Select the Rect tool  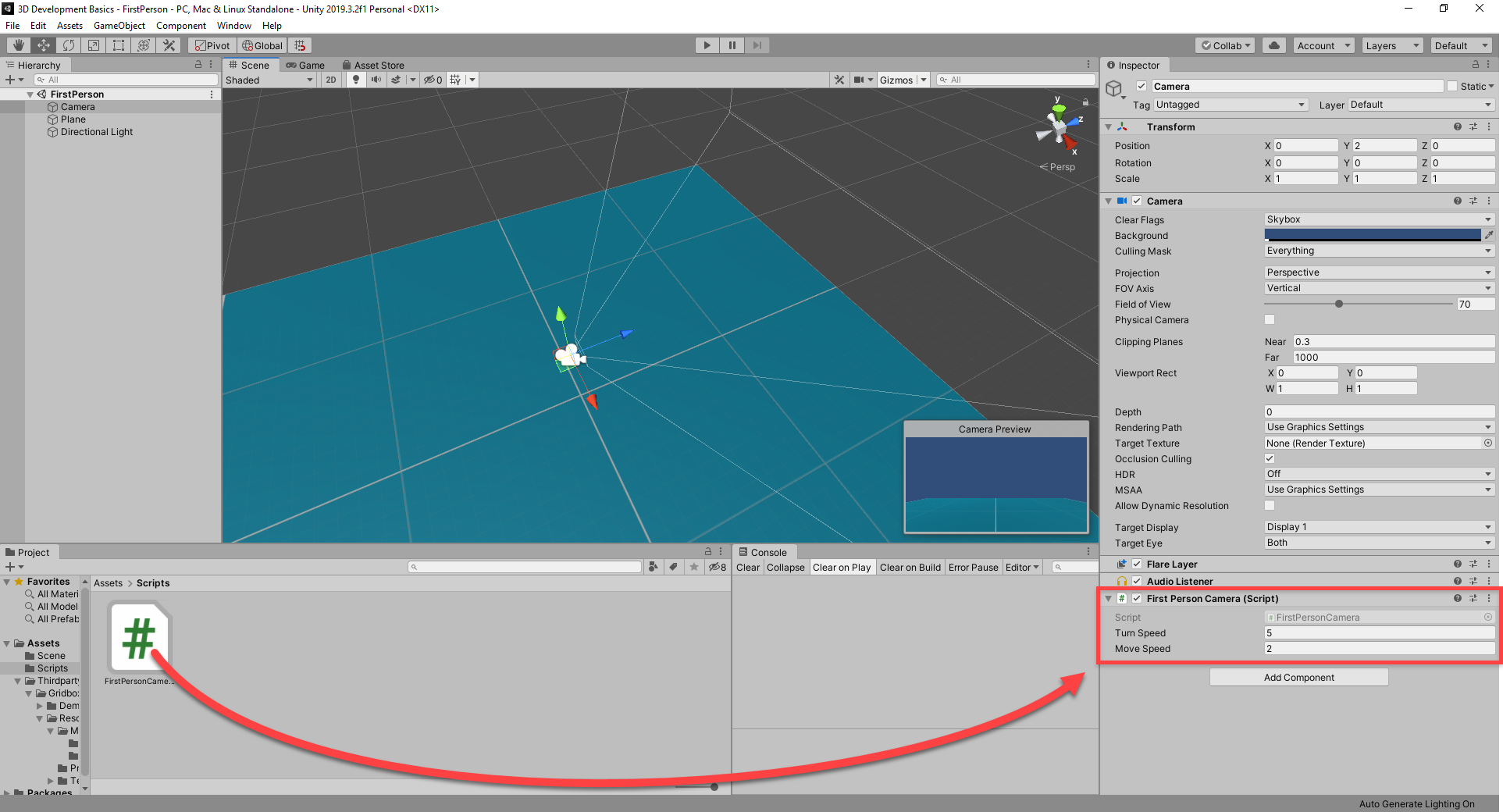click(119, 45)
